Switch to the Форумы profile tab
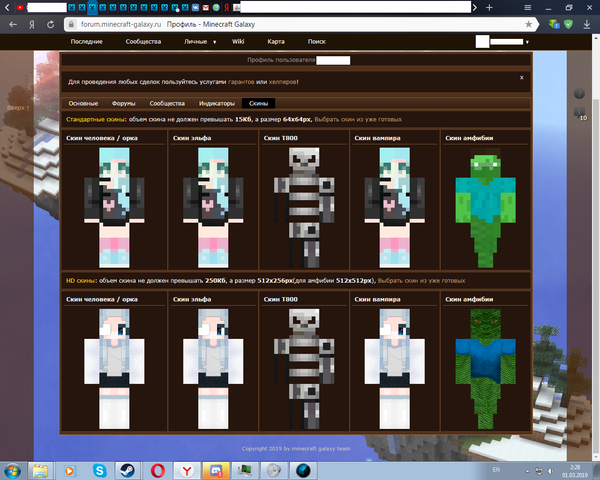The width and height of the screenshot is (600, 480). pyautogui.click(x=124, y=103)
